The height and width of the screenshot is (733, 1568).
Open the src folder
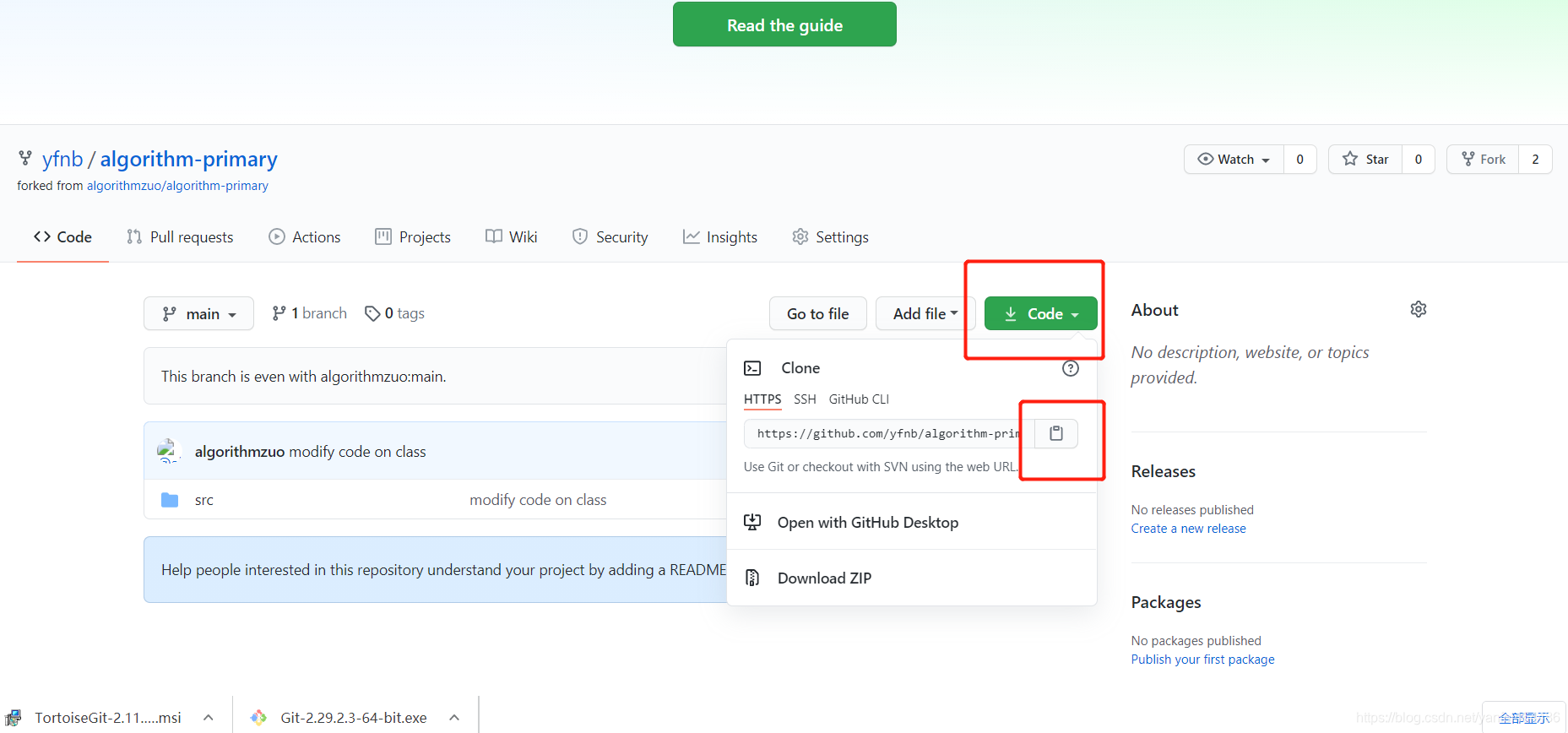[x=204, y=500]
